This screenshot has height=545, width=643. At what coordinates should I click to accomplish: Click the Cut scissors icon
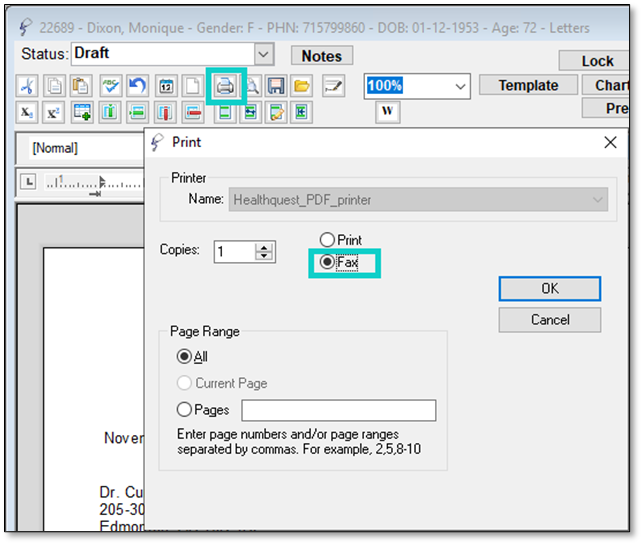point(27,86)
